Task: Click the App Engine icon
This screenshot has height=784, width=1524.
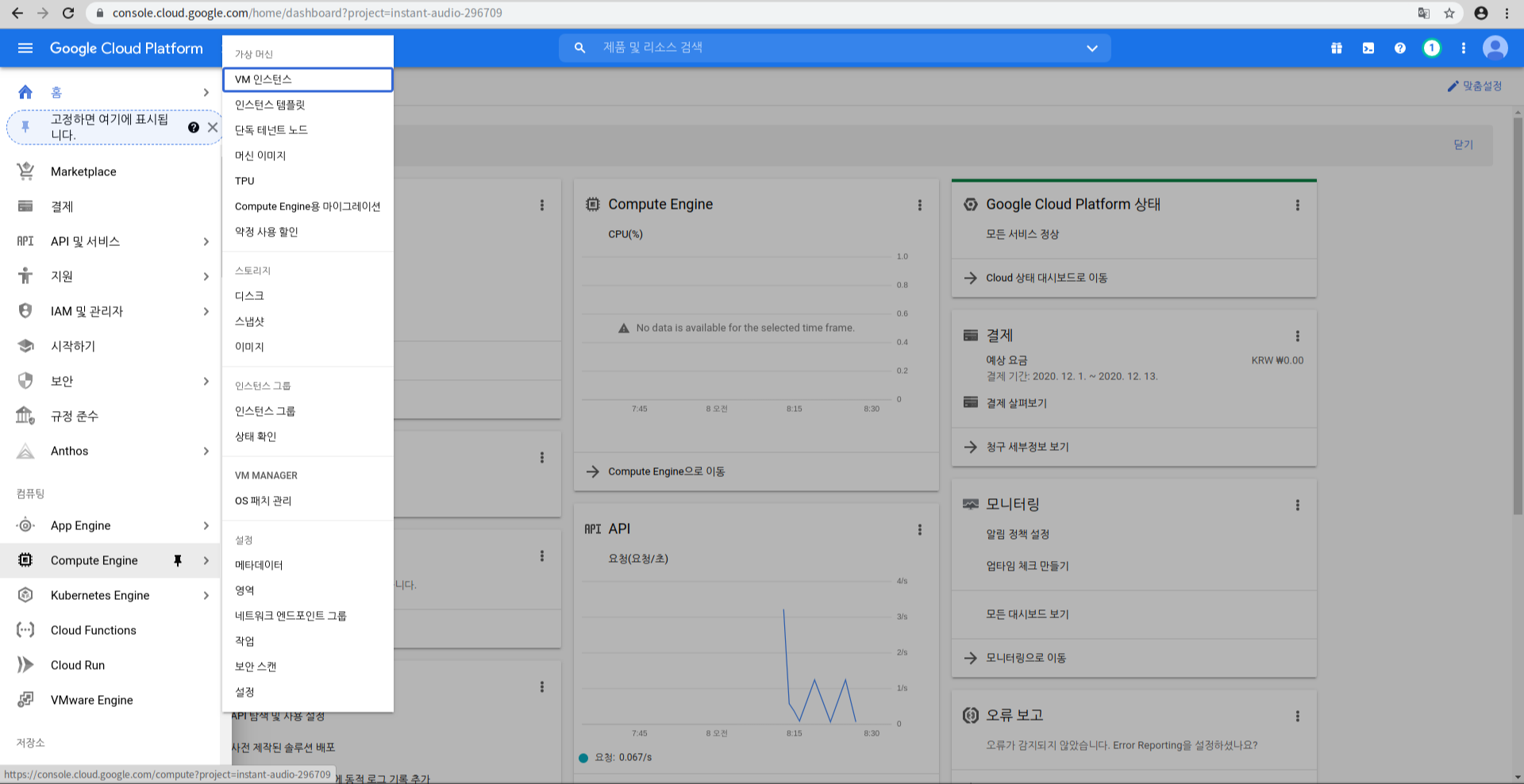Action: [x=25, y=525]
